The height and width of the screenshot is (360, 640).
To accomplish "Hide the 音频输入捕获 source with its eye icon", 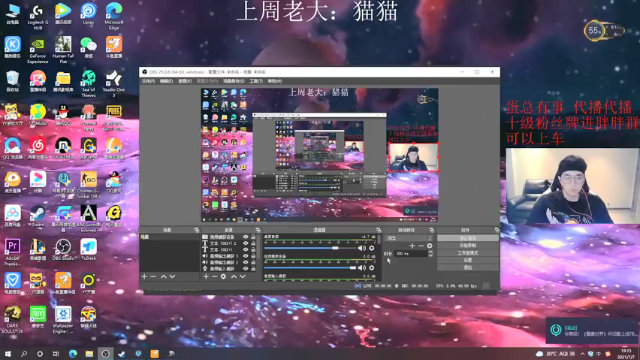I will click(245, 269).
